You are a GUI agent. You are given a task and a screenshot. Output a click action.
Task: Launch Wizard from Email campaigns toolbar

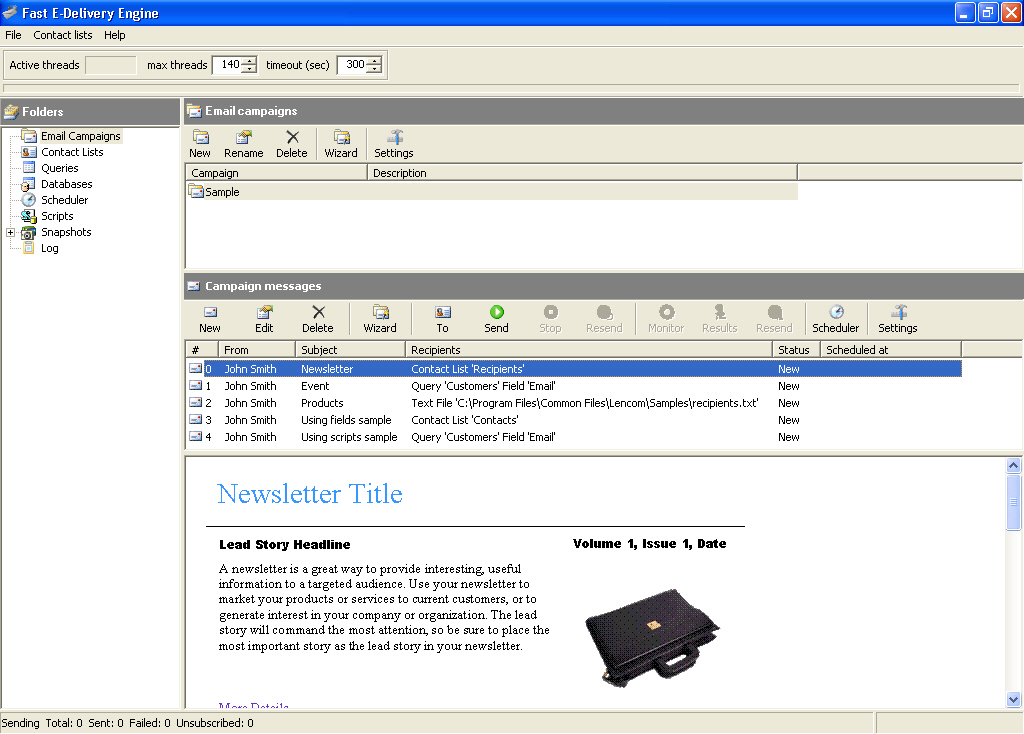point(341,144)
